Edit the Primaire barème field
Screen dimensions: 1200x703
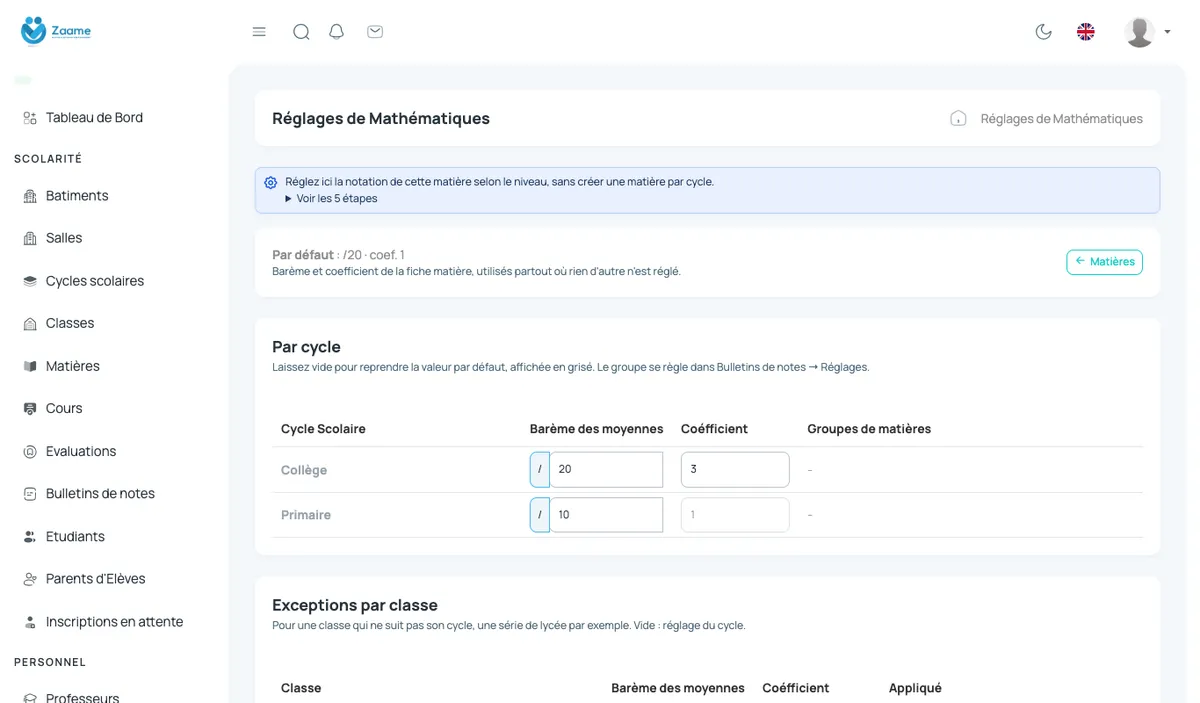(x=606, y=515)
